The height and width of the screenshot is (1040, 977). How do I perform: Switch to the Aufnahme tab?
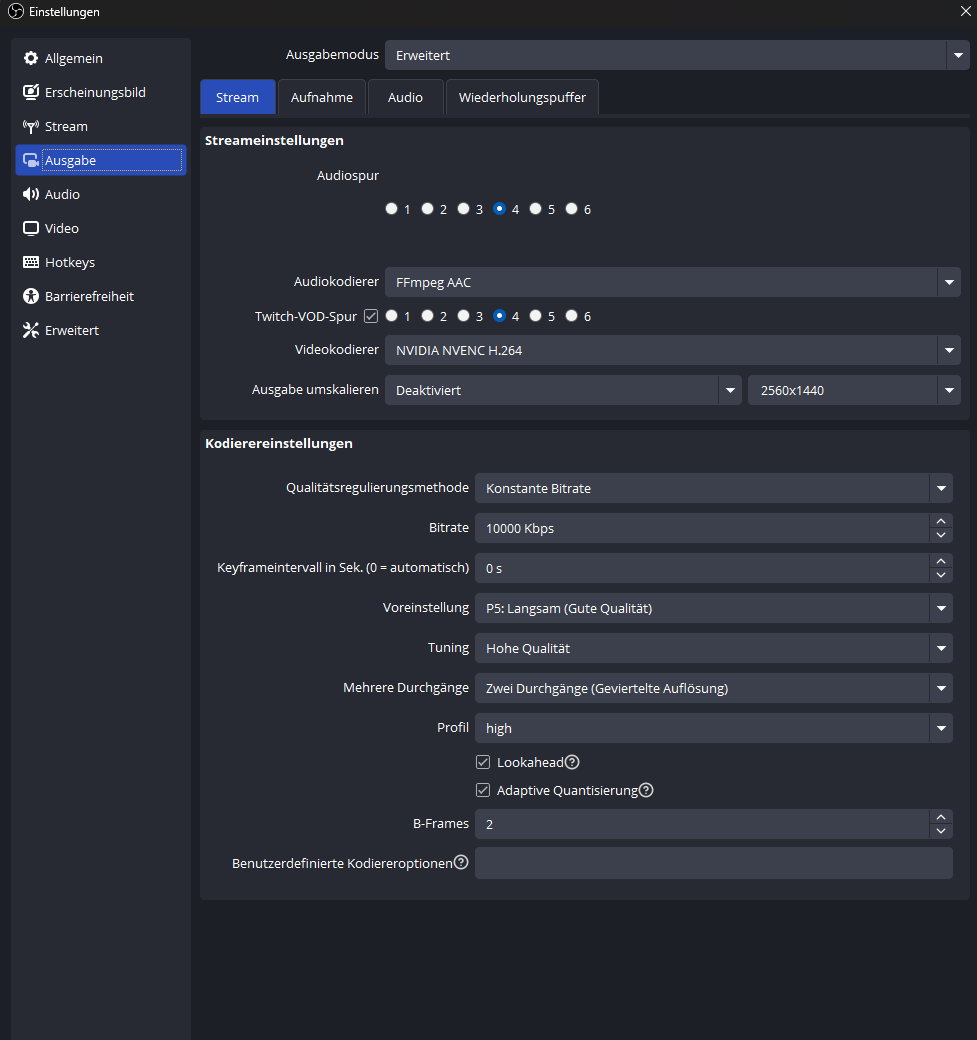[321, 97]
